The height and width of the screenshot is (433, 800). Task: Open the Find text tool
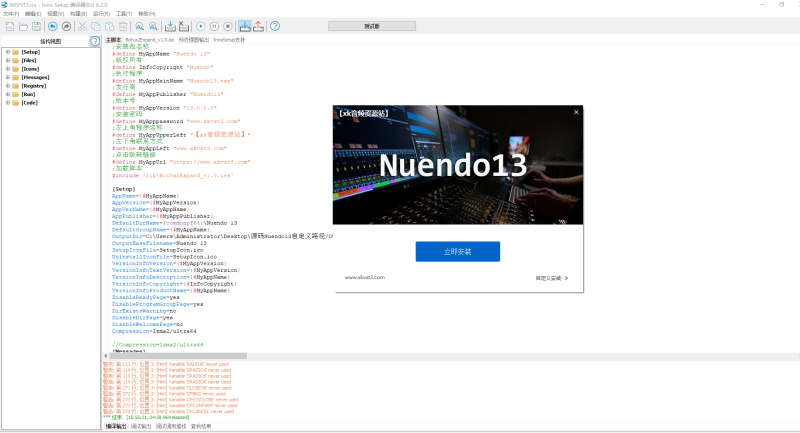139,27
